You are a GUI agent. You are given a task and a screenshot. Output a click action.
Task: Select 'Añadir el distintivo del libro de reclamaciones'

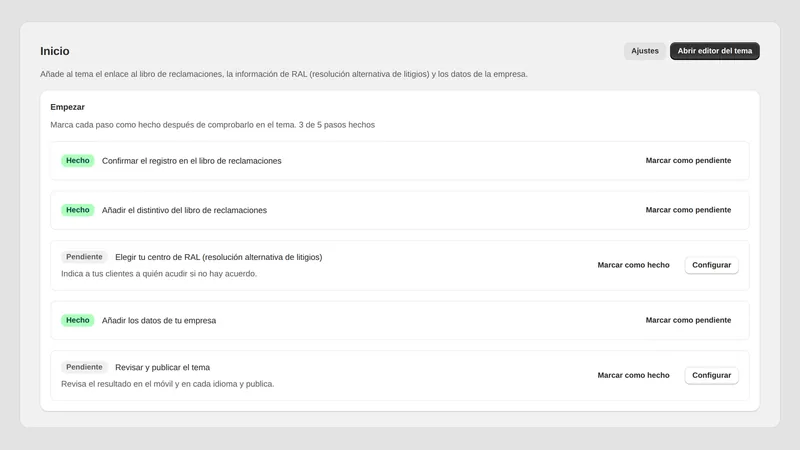[x=184, y=210]
